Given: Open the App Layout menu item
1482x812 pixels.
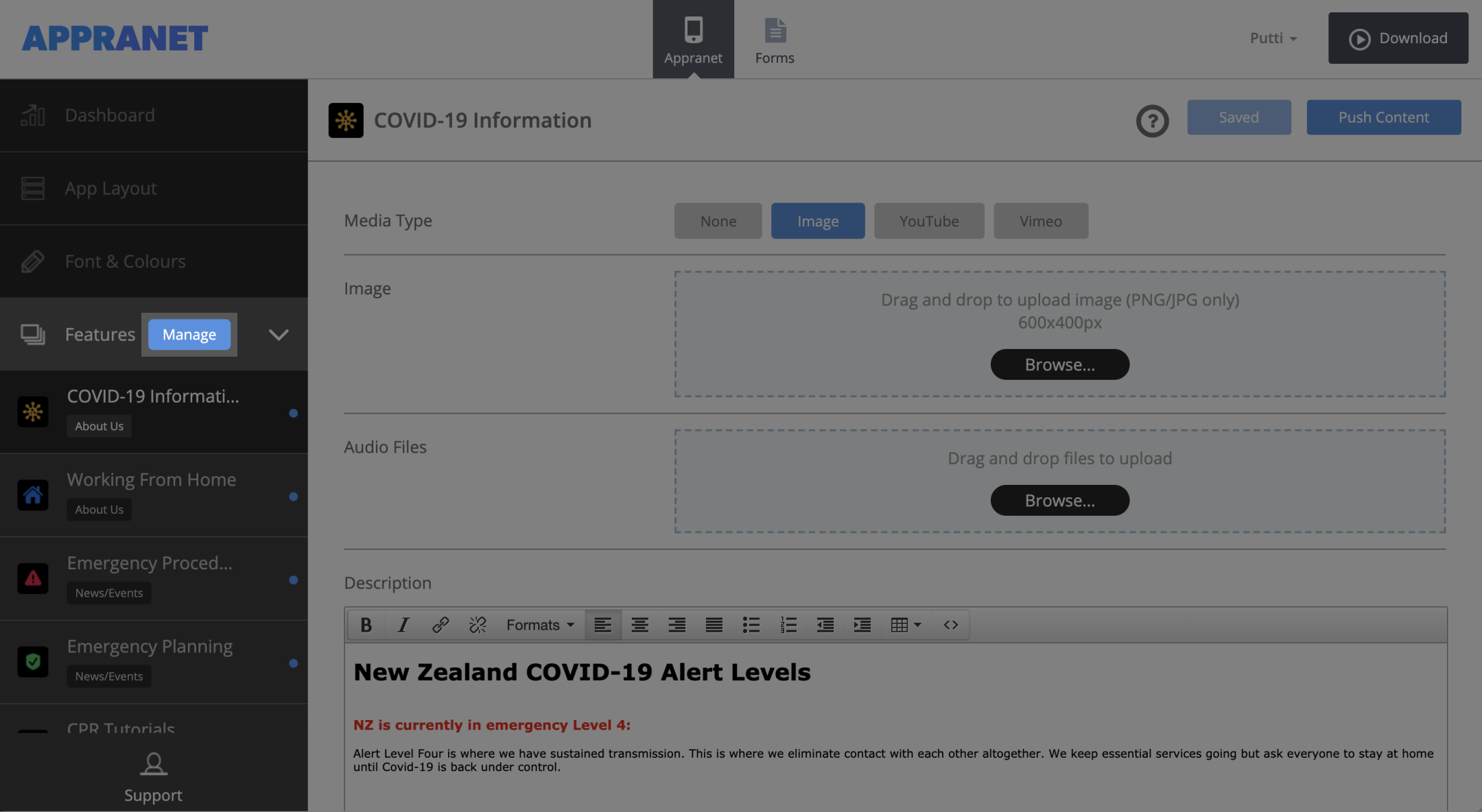Looking at the screenshot, I should 154,189.
